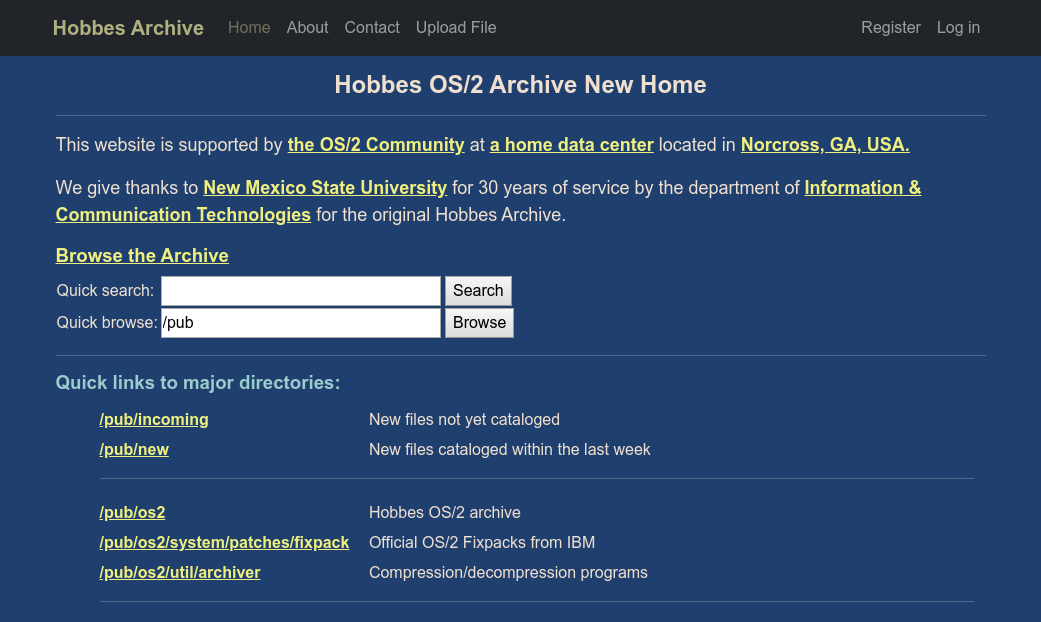
Task: Click the 'Hobbes OS/2 archive' description
Action: pyautogui.click(x=445, y=512)
